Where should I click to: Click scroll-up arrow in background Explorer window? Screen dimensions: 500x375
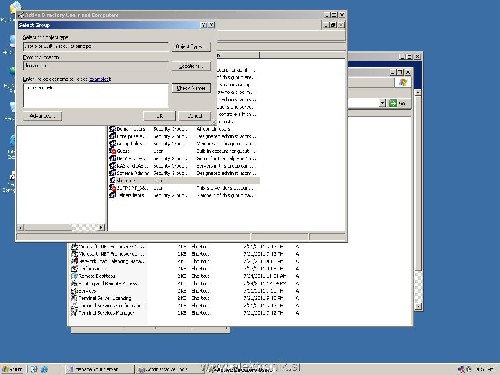pyautogui.click(x=418, y=92)
